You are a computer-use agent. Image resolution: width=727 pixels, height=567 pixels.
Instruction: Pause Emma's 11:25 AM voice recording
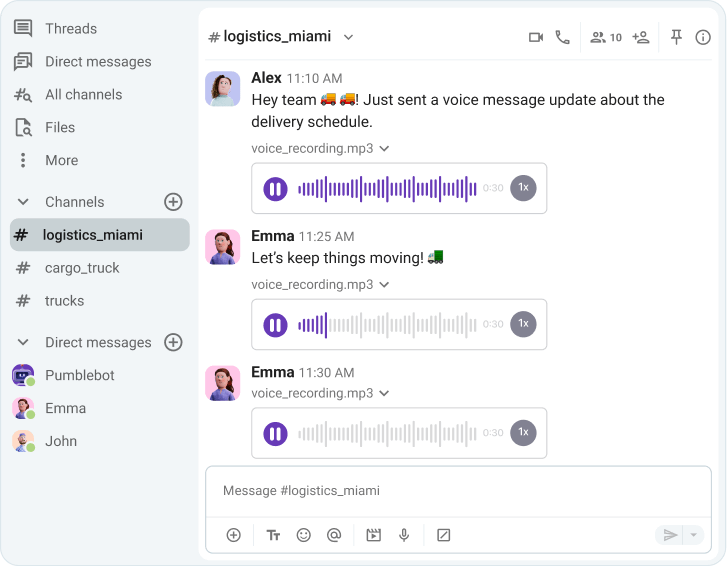coord(275,324)
